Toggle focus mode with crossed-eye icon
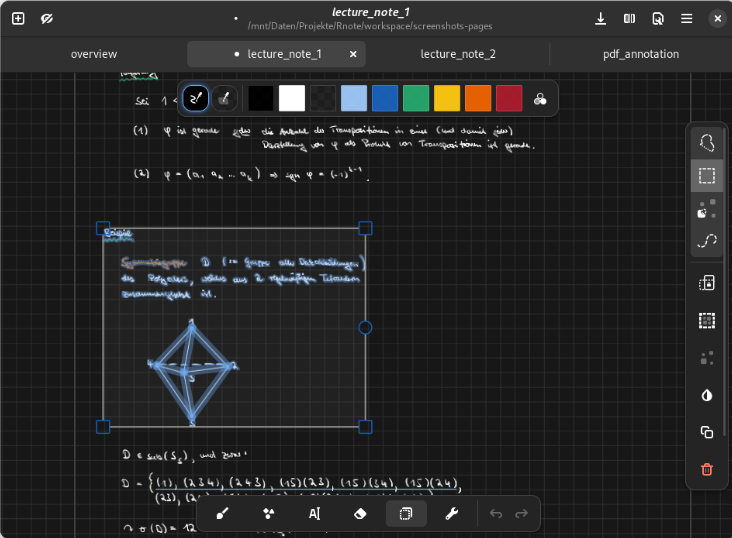This screenshot has height=538, width=732. 47,18
